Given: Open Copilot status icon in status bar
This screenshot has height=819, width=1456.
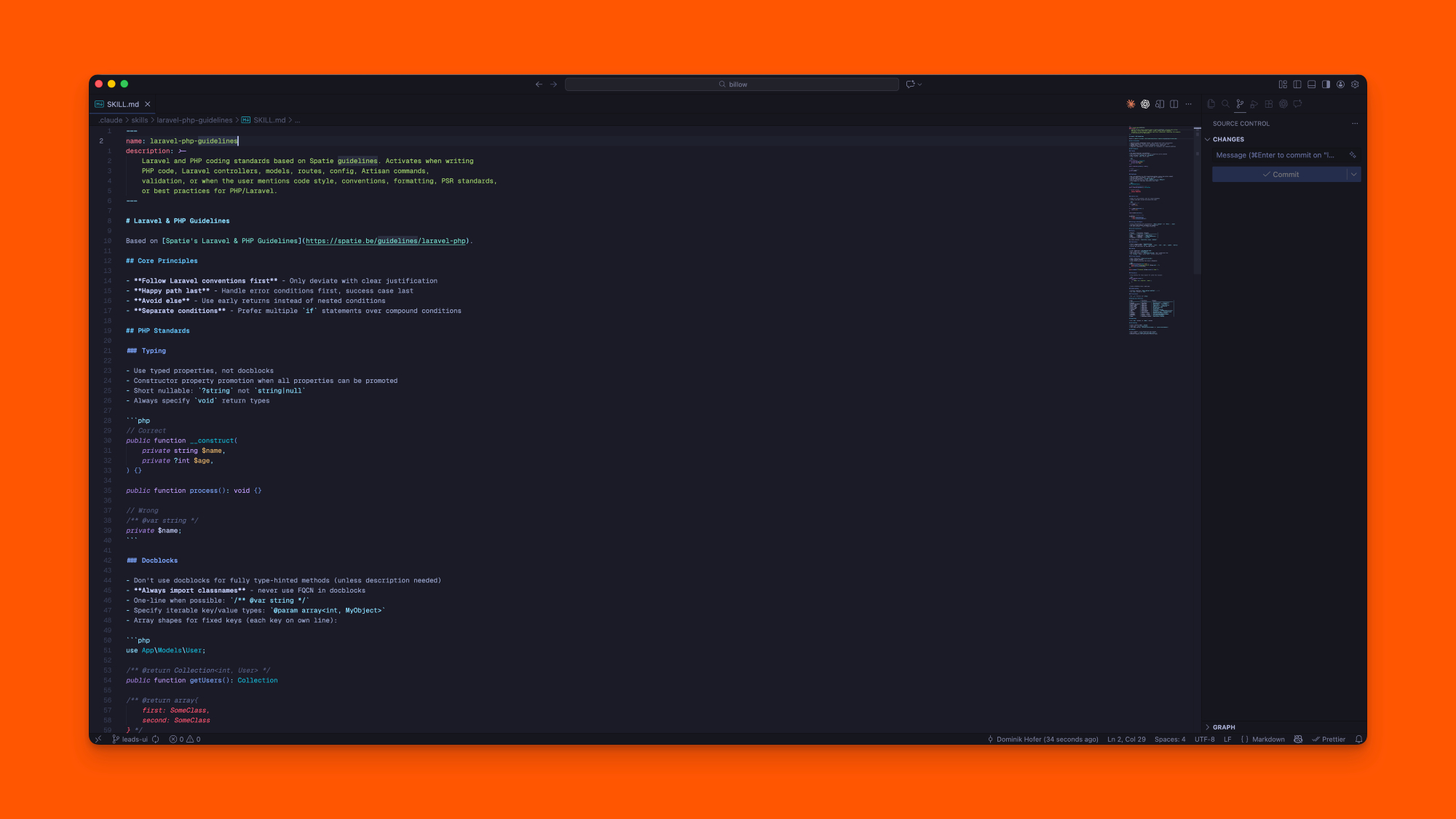Looking at the screenshot, I should pos(1298,739).
